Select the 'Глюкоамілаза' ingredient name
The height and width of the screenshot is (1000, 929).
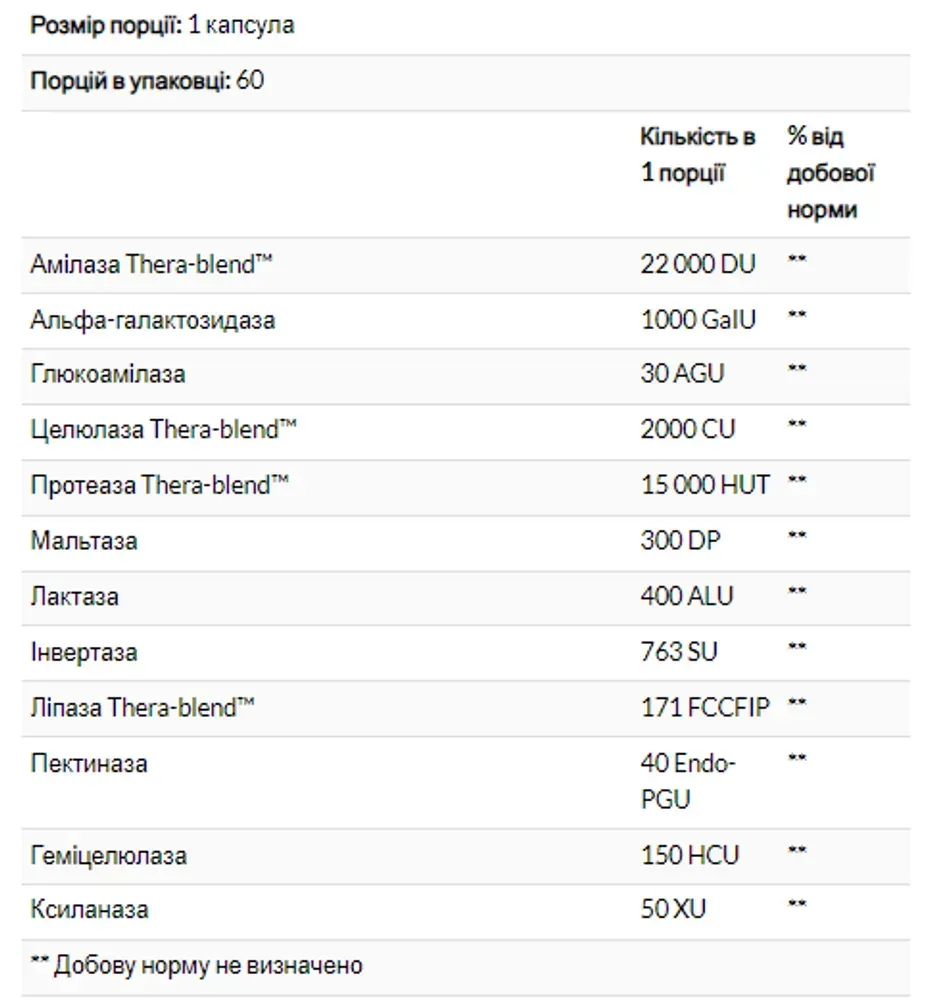coord(108,374)
